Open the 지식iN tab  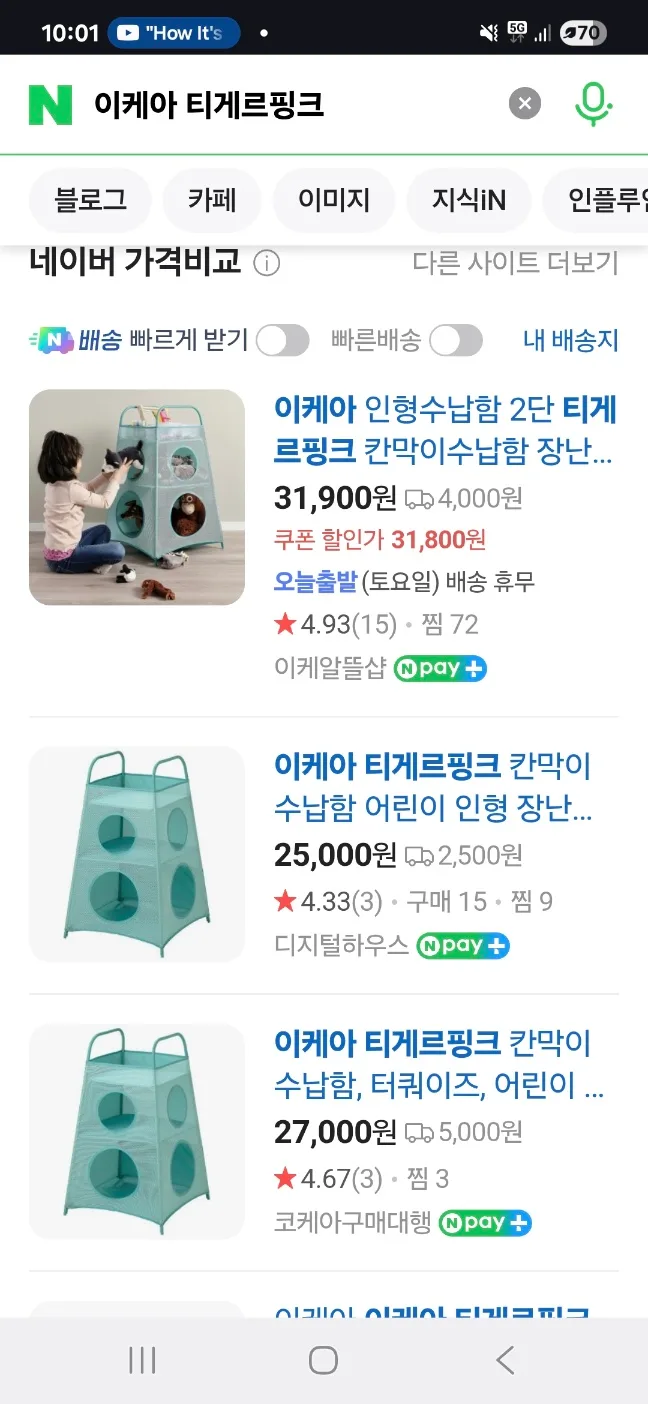pos(469,200)
